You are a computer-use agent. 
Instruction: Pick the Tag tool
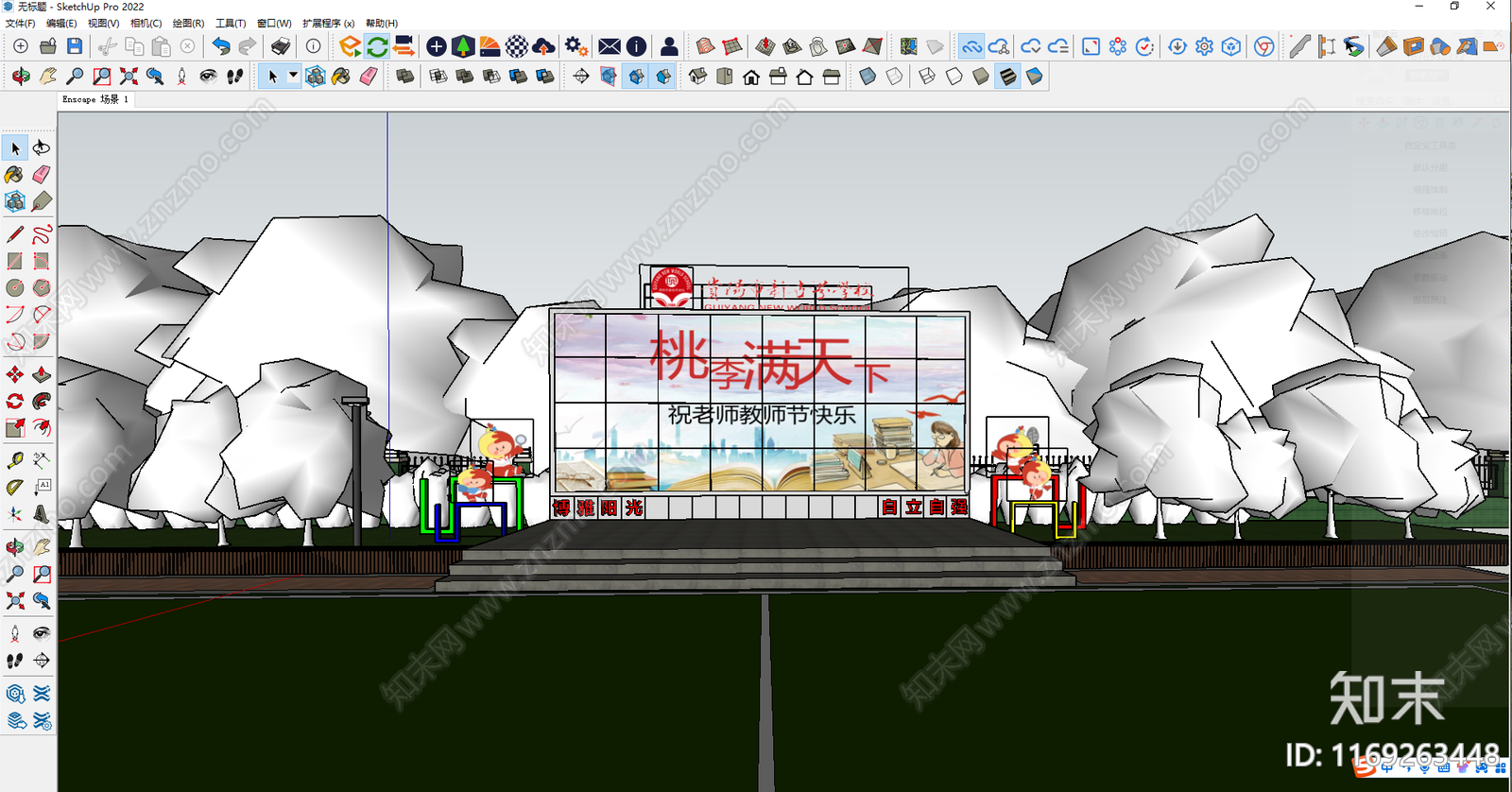click(42, 201)
